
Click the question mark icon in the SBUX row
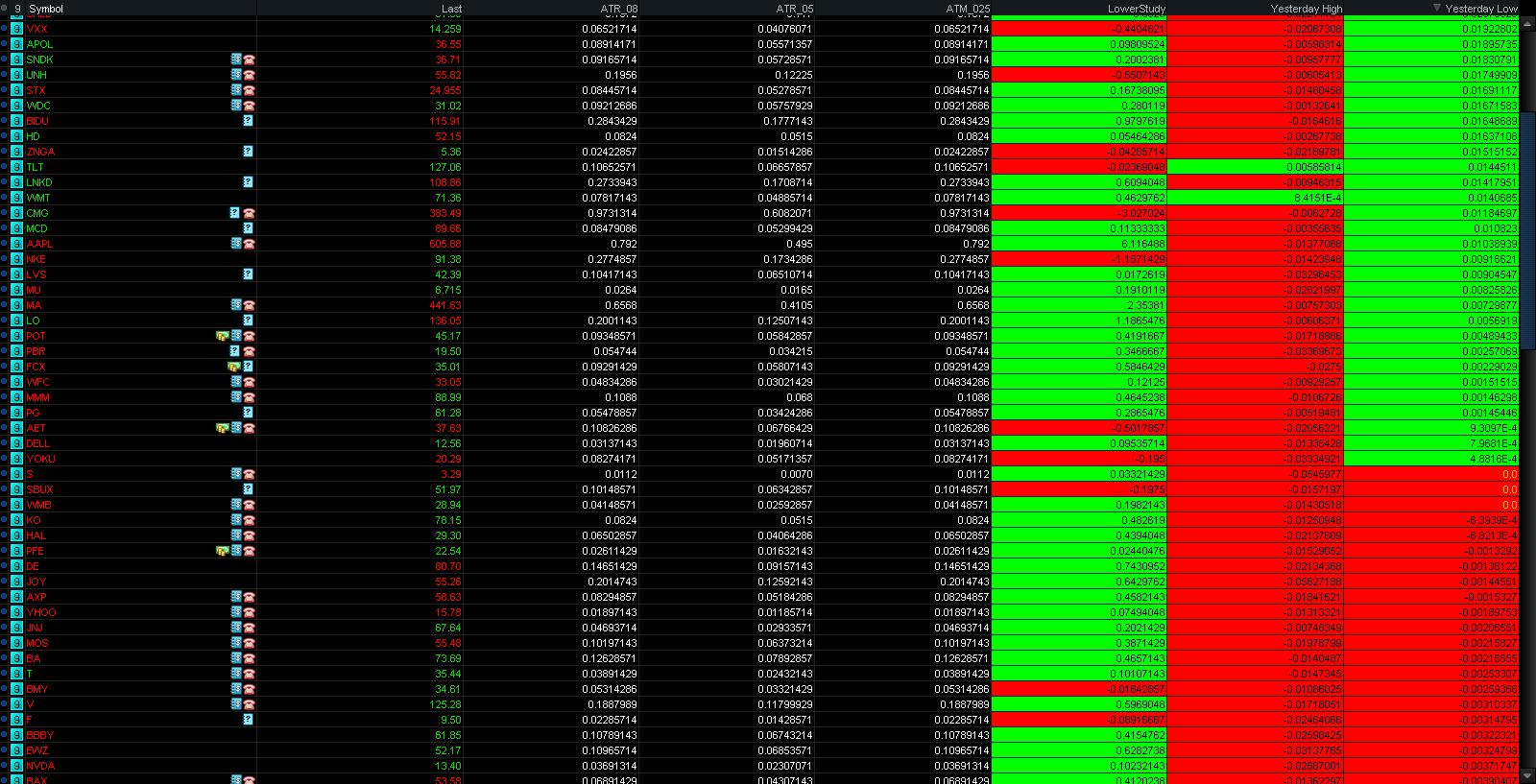(x=249, y=489)
